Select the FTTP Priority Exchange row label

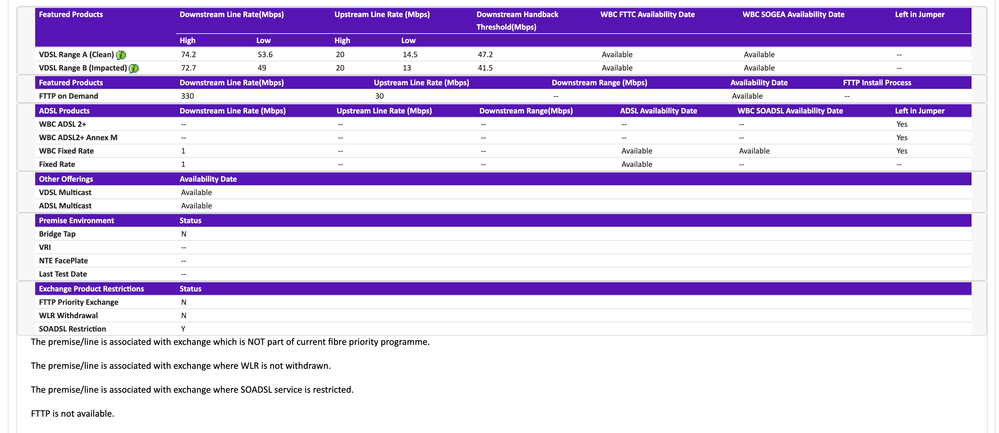[78, 302]
